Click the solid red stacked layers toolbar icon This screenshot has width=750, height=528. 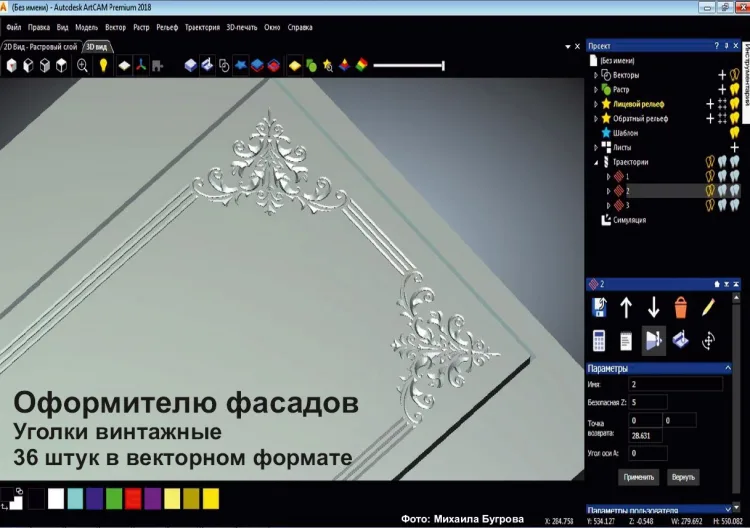(274, 66)
